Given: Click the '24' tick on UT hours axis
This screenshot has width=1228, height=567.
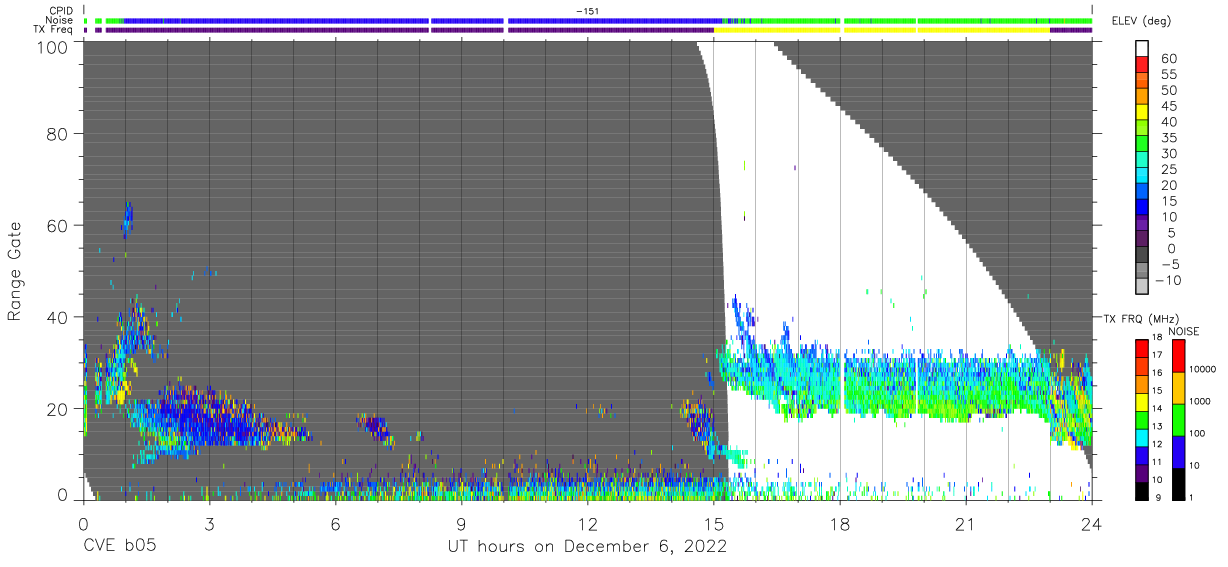Looking at the screenshot, I should pyautogui.click(x=1092, y=524).
